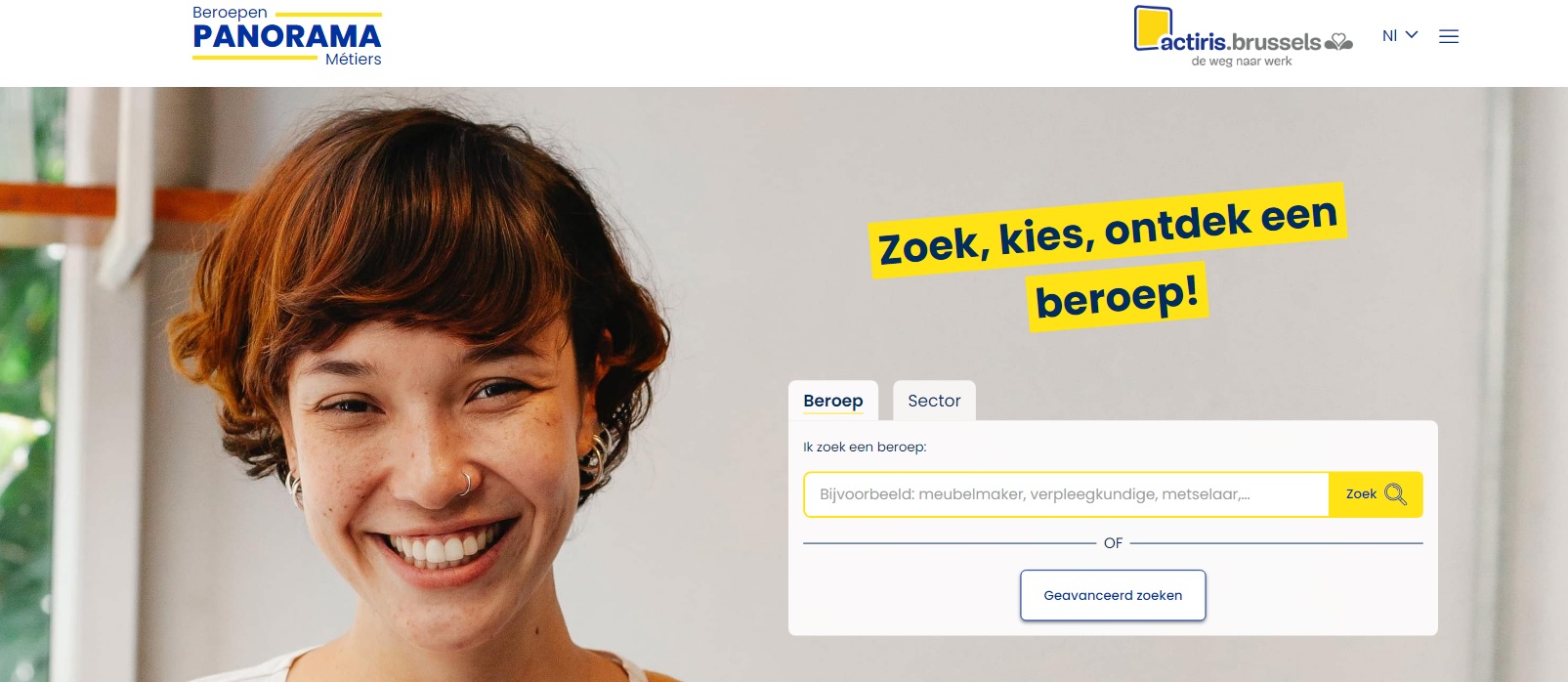This screenshot has width=1568, height=682.
Task: Focus the Bijvoorbeeld meubelmaker search field
Action: [x=1066, y=494]
